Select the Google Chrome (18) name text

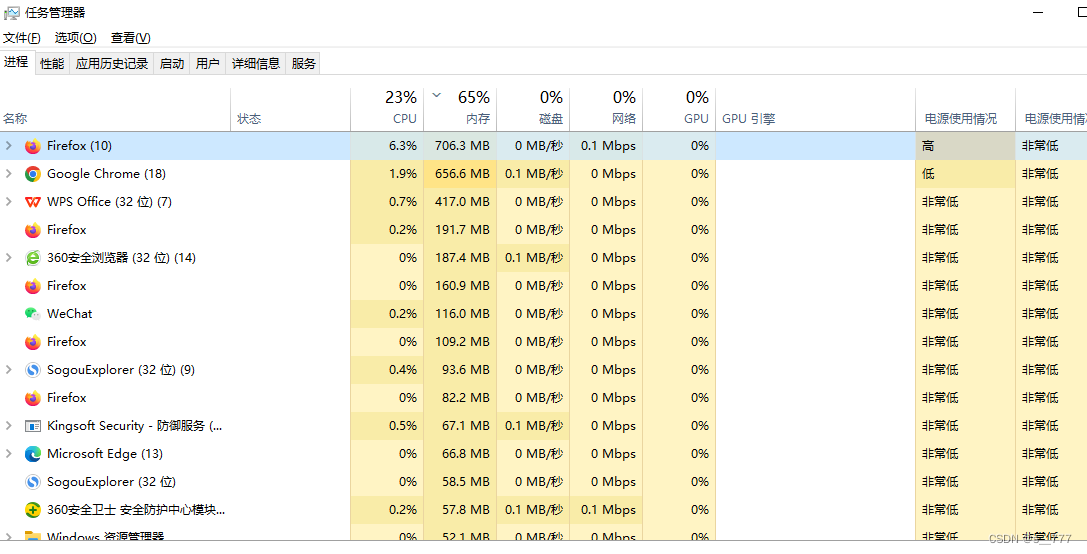(106, 174)
